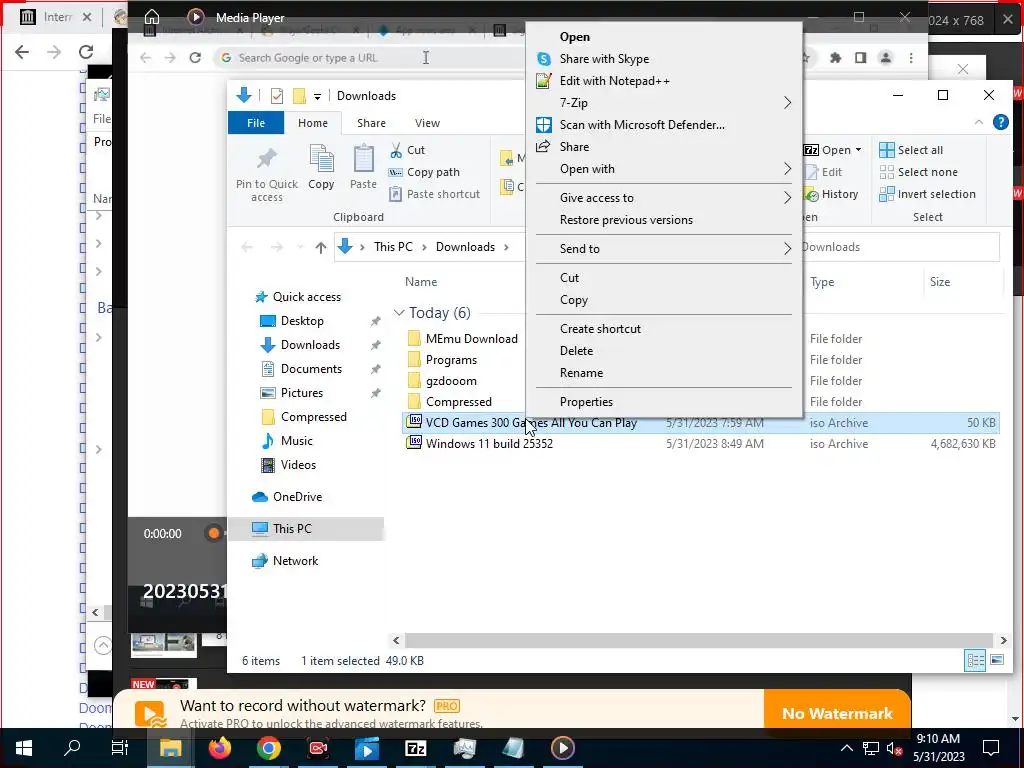Click Copy path in the ribbon
The image size is (1024, 768).
(x=425, y=172)
